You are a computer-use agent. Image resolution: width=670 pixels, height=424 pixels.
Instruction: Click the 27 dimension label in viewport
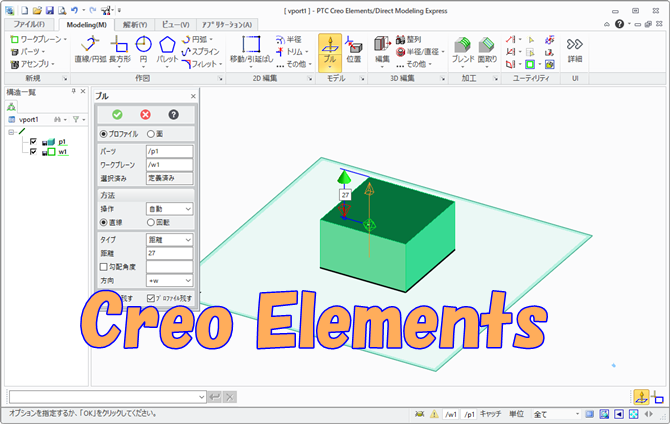[x=345, y=195]
